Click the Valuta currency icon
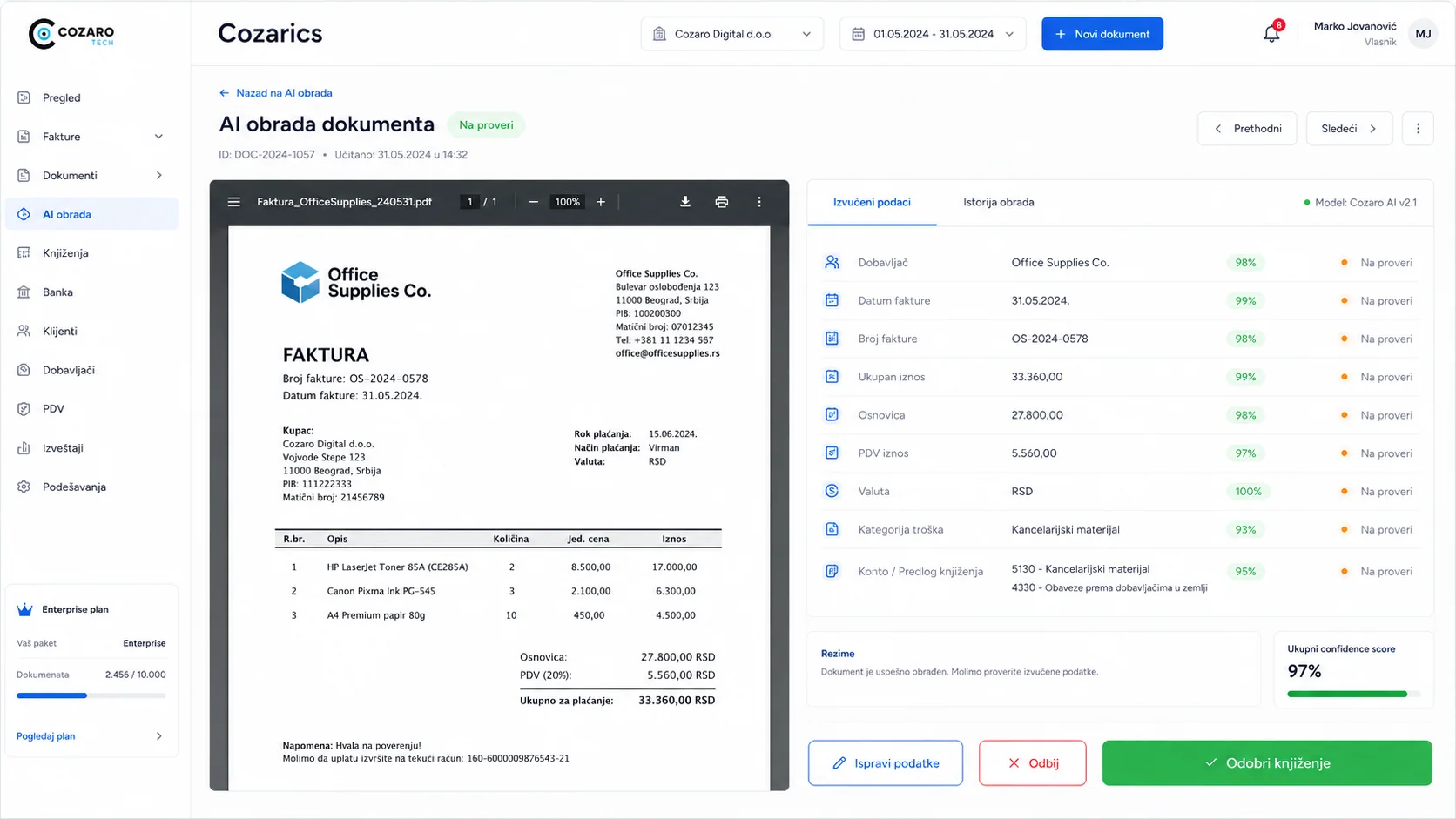 click(x=832, y=491)
